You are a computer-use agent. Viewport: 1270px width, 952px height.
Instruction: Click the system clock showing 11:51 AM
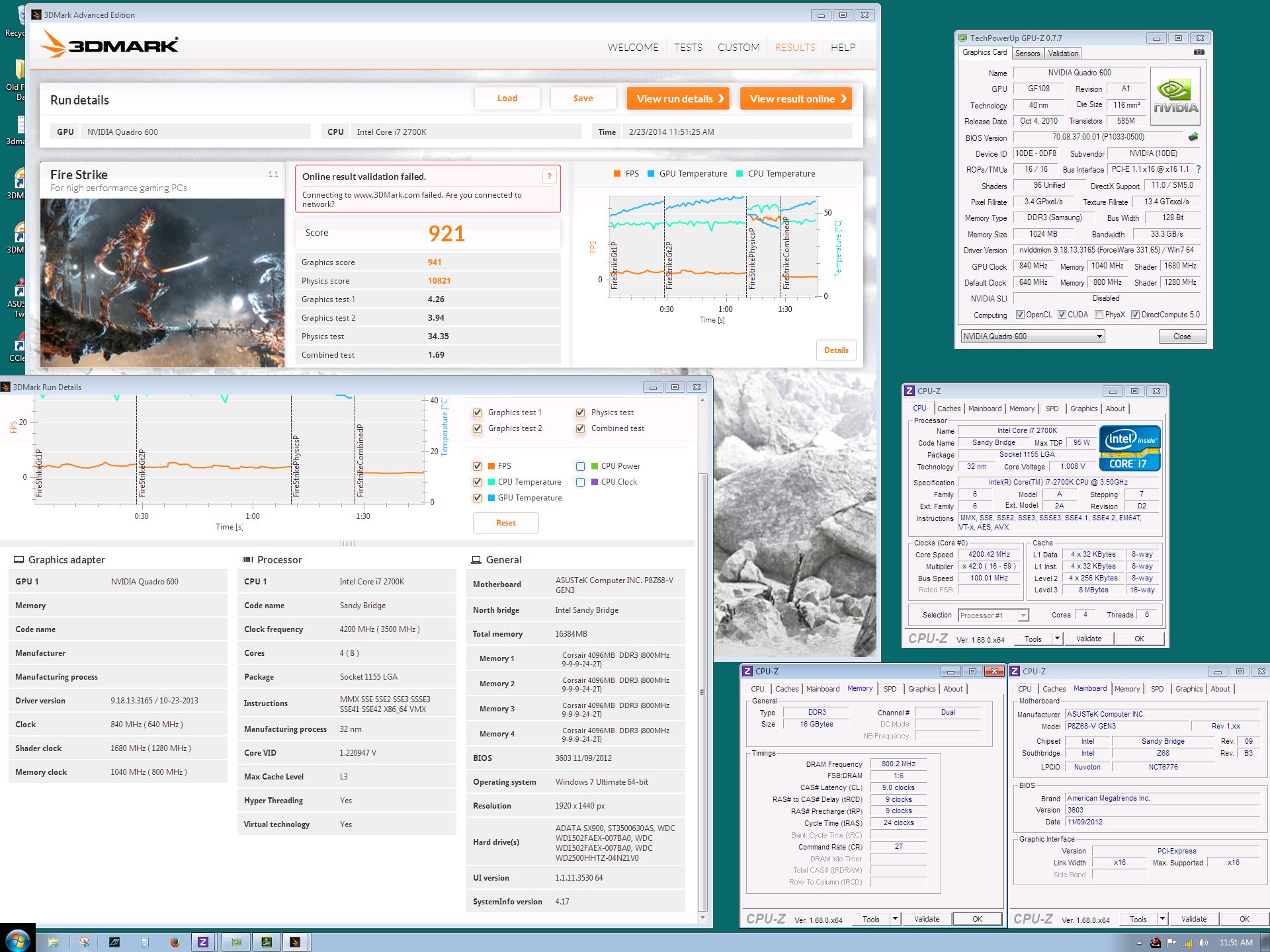(1236, 943)
